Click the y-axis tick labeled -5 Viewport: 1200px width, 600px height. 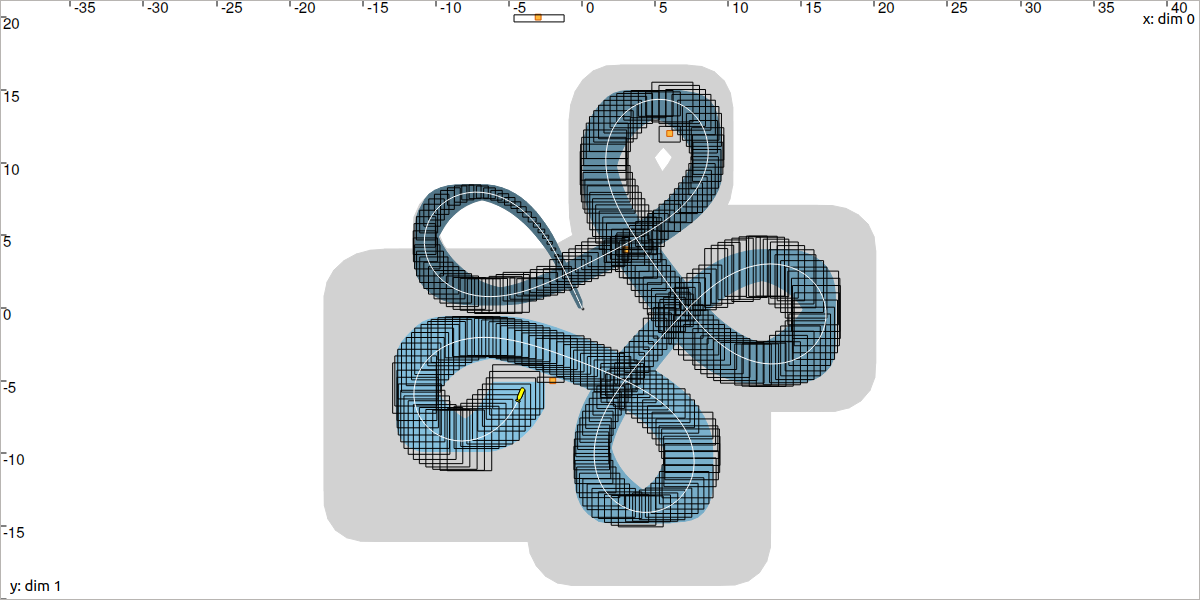click(x=10, y=387)
